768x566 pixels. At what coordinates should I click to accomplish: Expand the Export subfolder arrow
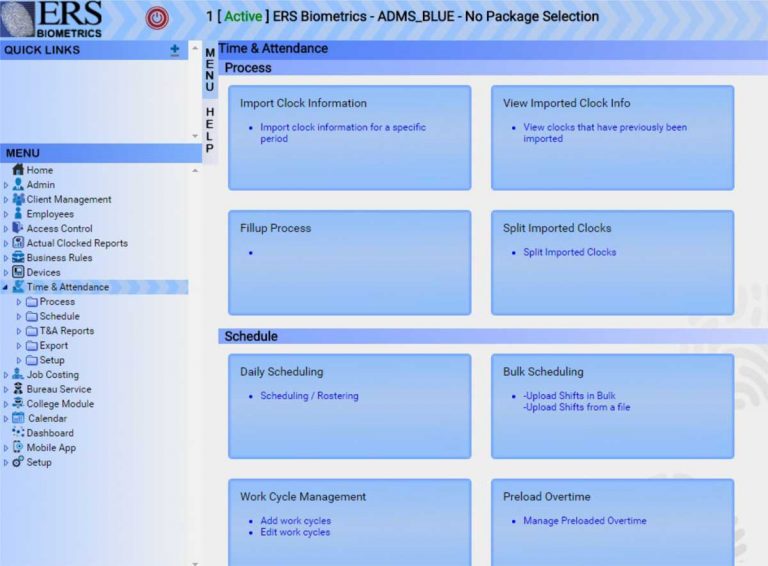(x=19, y=346)
